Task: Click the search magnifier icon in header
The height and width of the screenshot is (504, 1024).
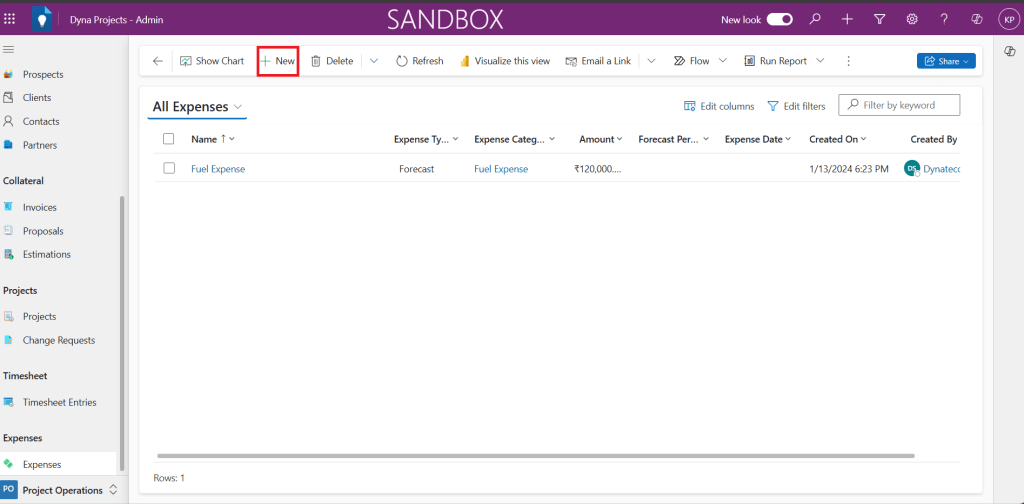Action: pos(815,19)
